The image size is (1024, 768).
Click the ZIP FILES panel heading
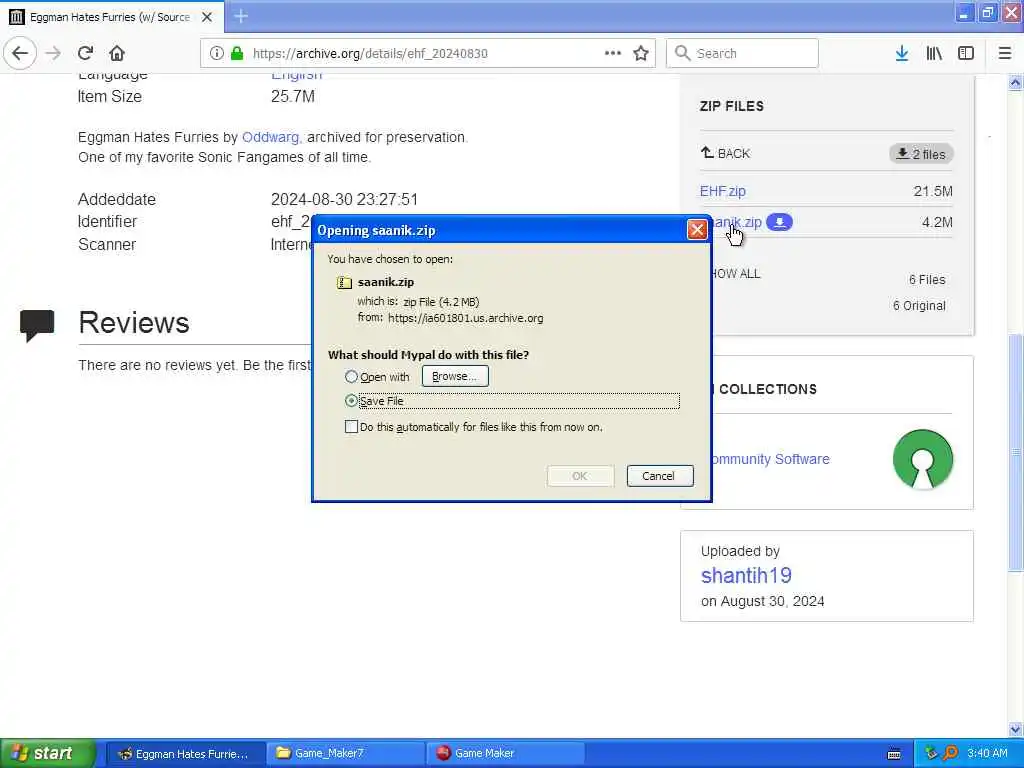[x=731, y=106]
